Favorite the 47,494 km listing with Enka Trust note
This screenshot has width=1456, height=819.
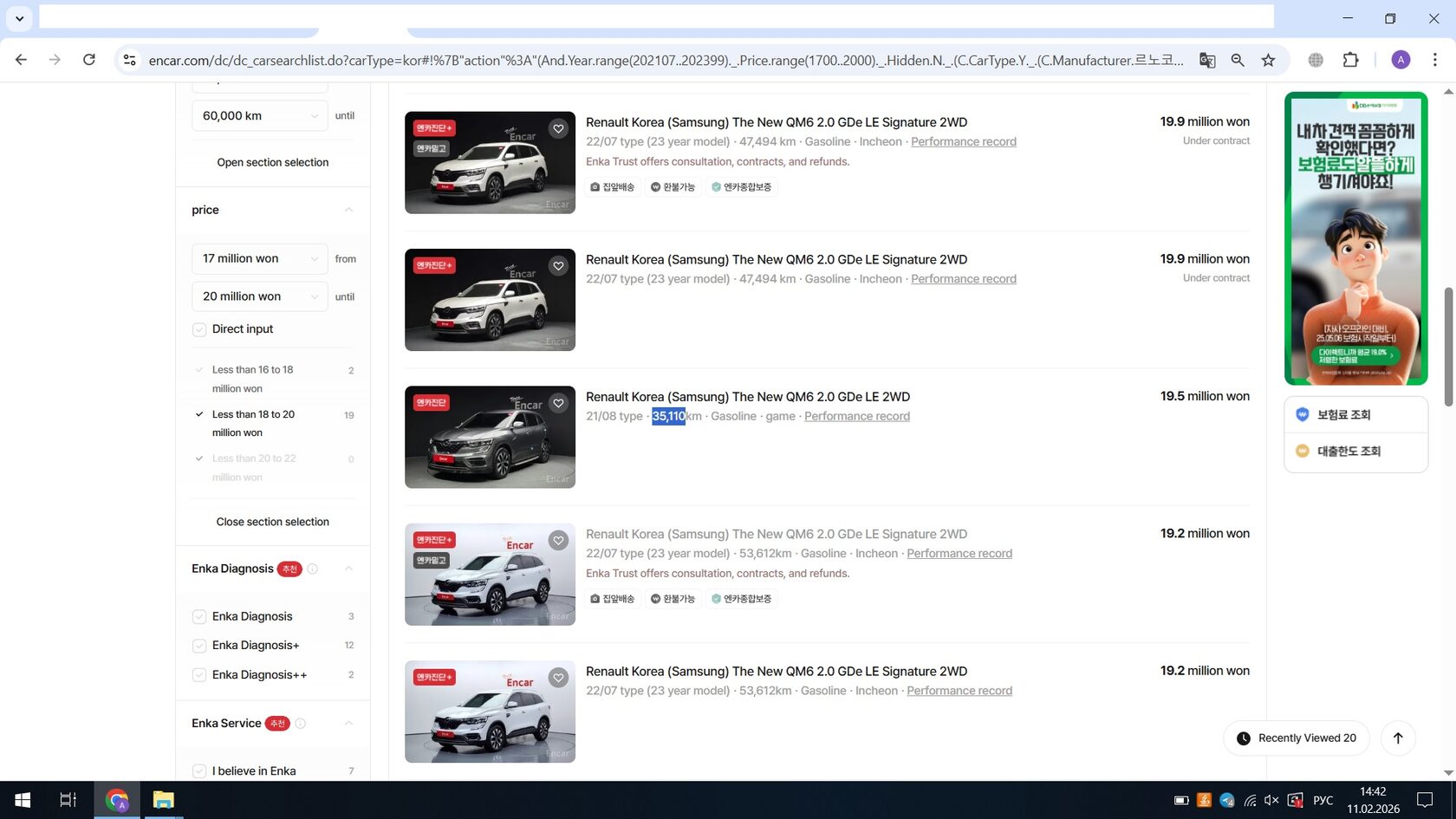tap(558, 128)
